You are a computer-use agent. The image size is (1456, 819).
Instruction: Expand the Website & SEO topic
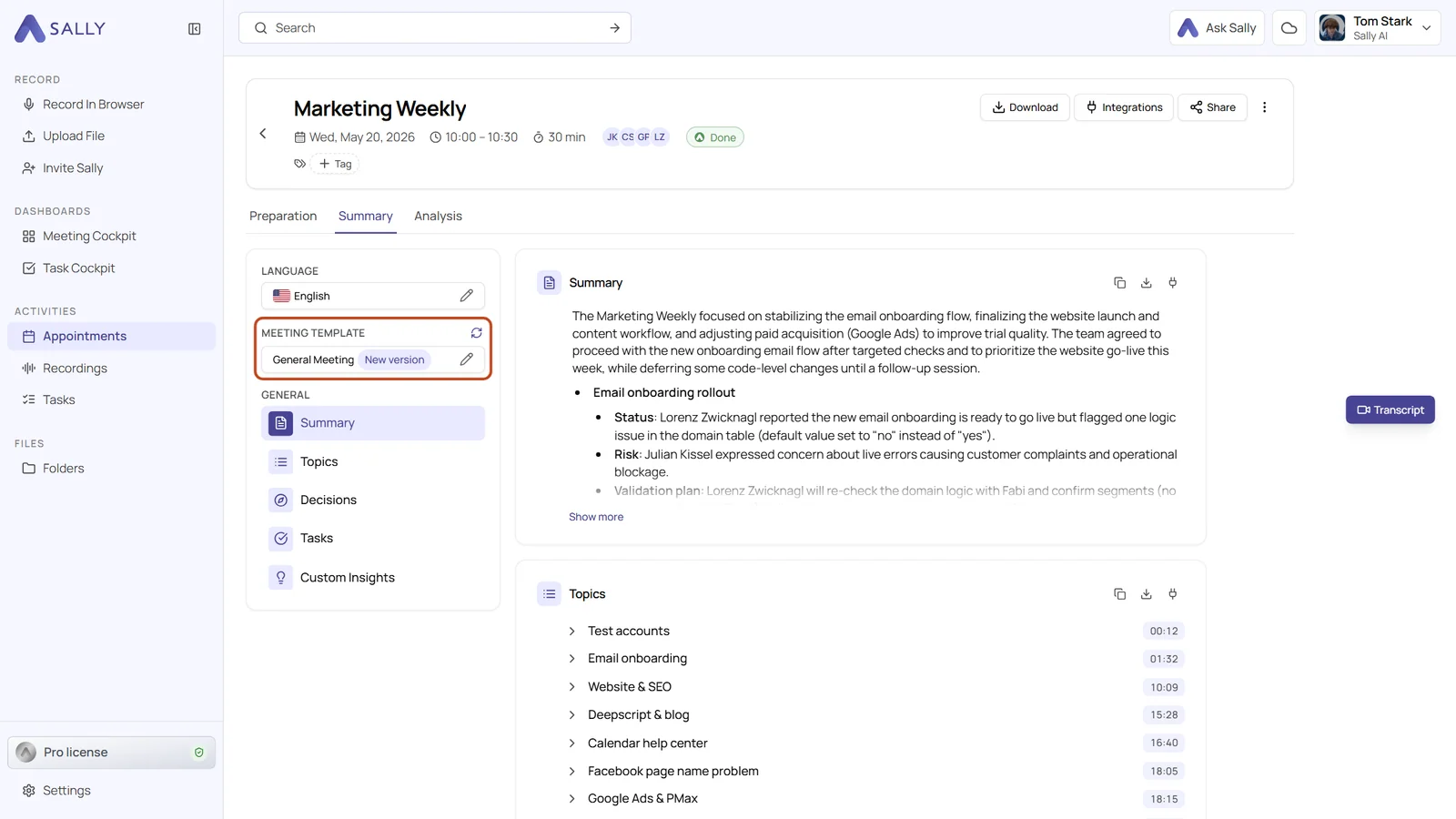tap(571, 687)
